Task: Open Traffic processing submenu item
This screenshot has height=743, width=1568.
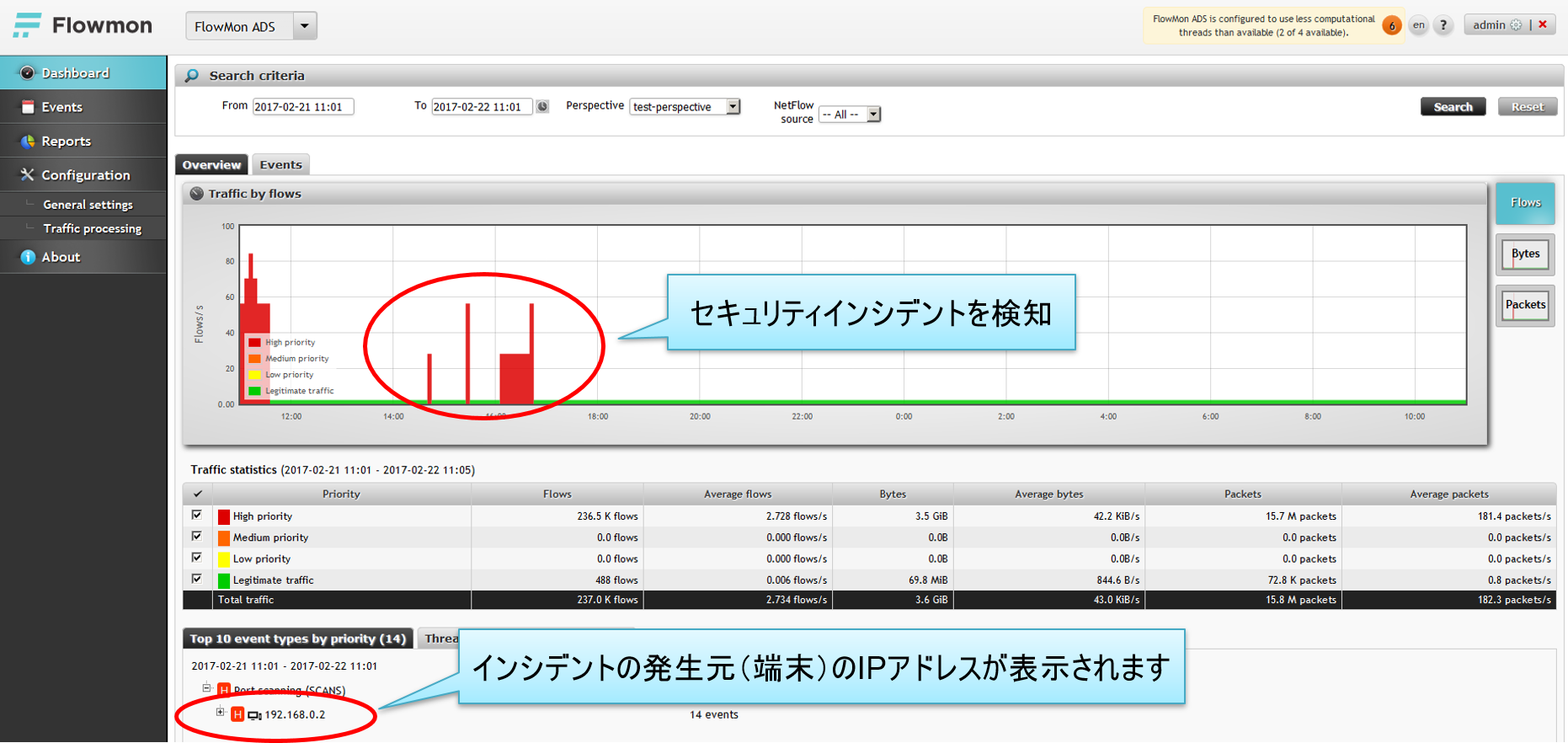Action: pos(92,228)
